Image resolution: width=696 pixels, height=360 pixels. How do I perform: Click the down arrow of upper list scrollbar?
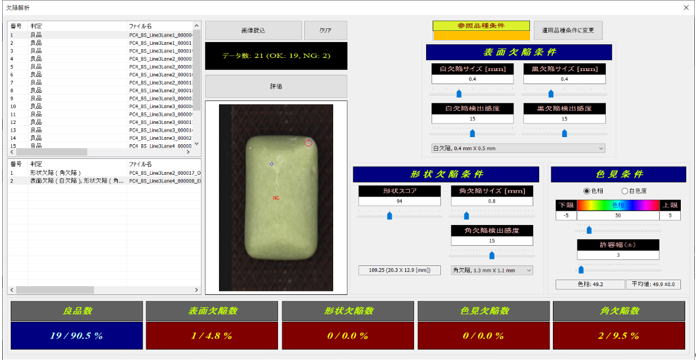click(x=197, y=144)
